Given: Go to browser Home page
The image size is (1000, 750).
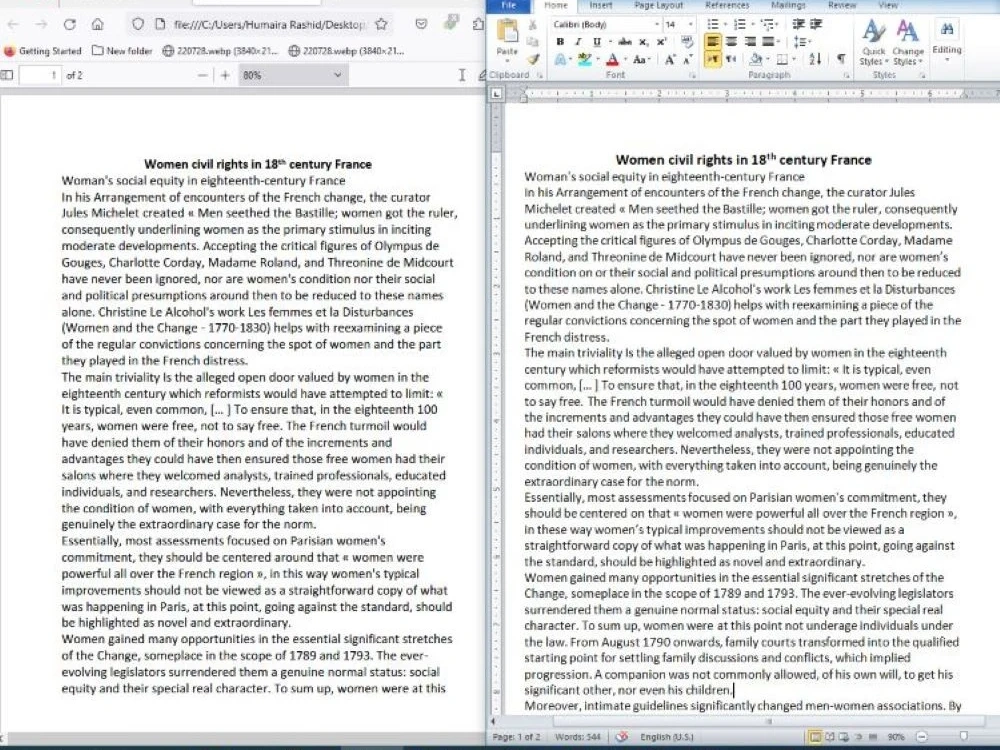Looking at the screenshot, I should pos(98,24).
